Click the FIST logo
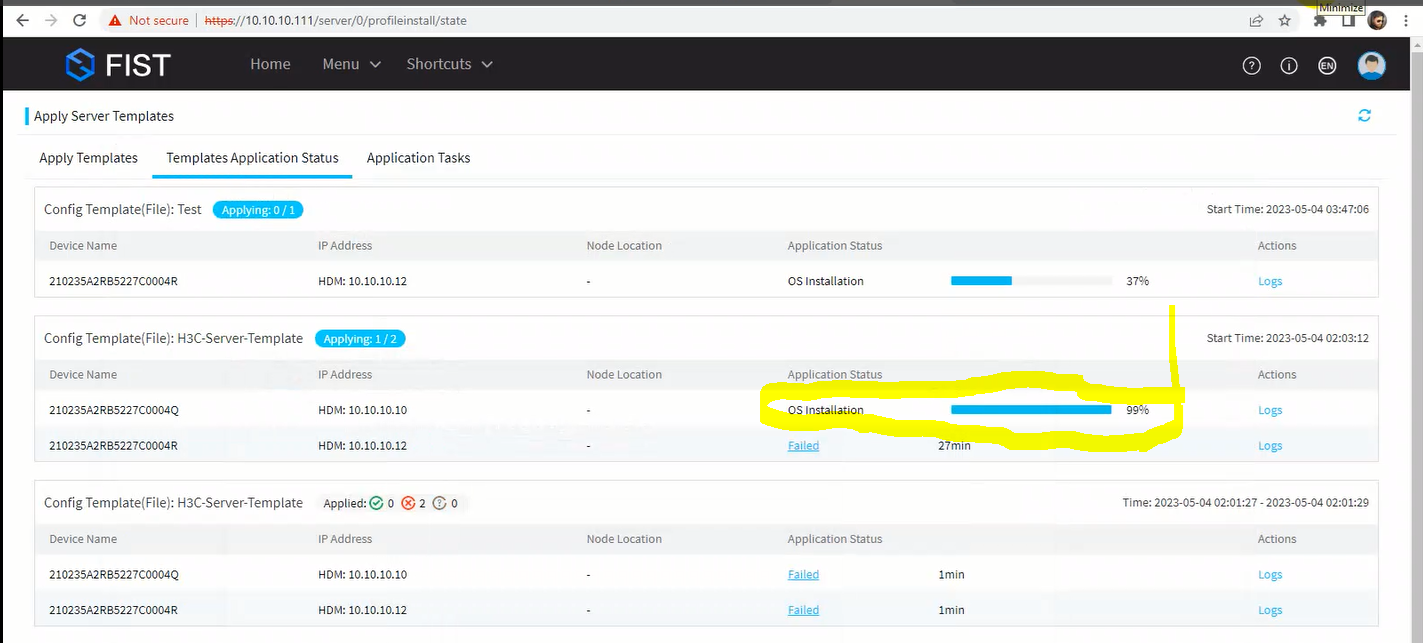Image resolution: width=1423 pixels, height=643 pixels. click(118, 65)
